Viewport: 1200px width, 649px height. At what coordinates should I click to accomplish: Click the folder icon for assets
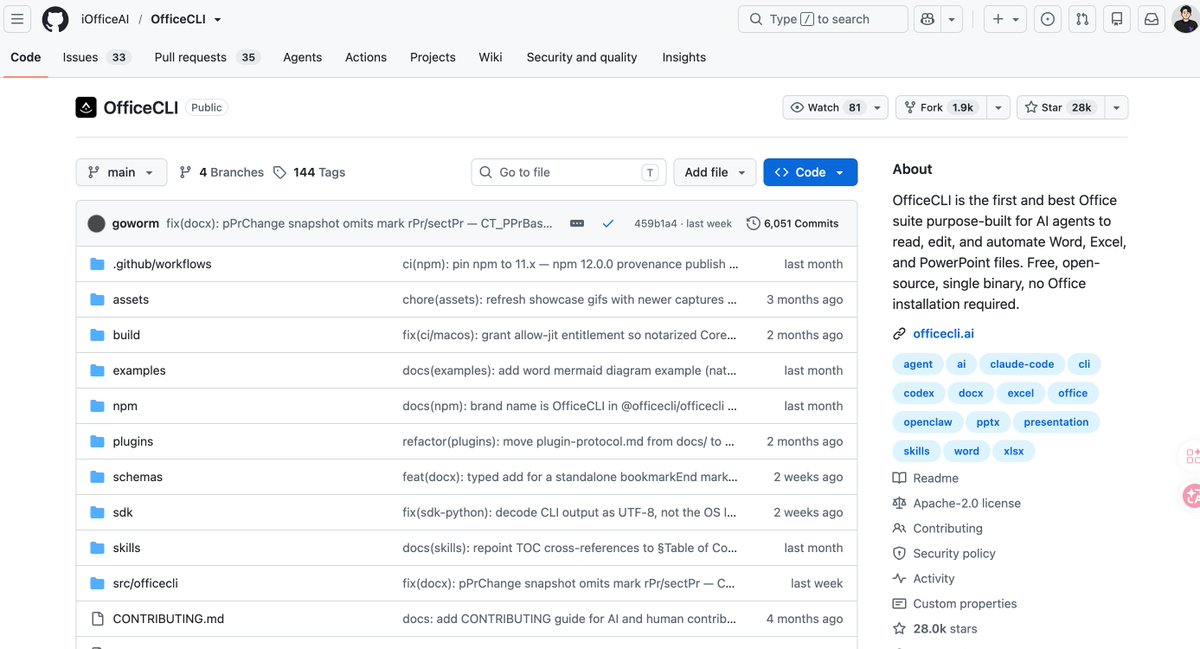pos(97,300)
